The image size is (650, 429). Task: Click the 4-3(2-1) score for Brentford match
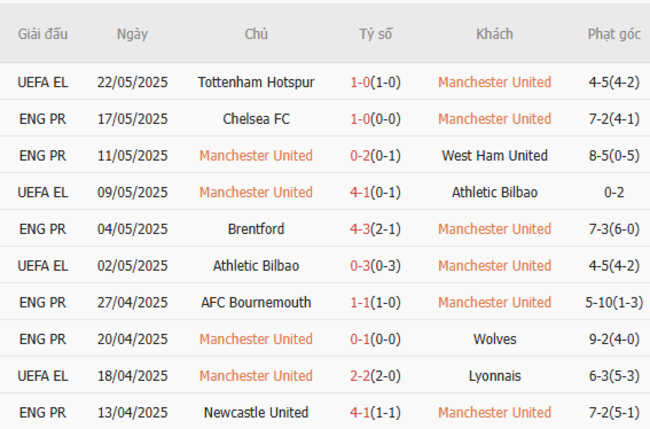pos(375,229)
